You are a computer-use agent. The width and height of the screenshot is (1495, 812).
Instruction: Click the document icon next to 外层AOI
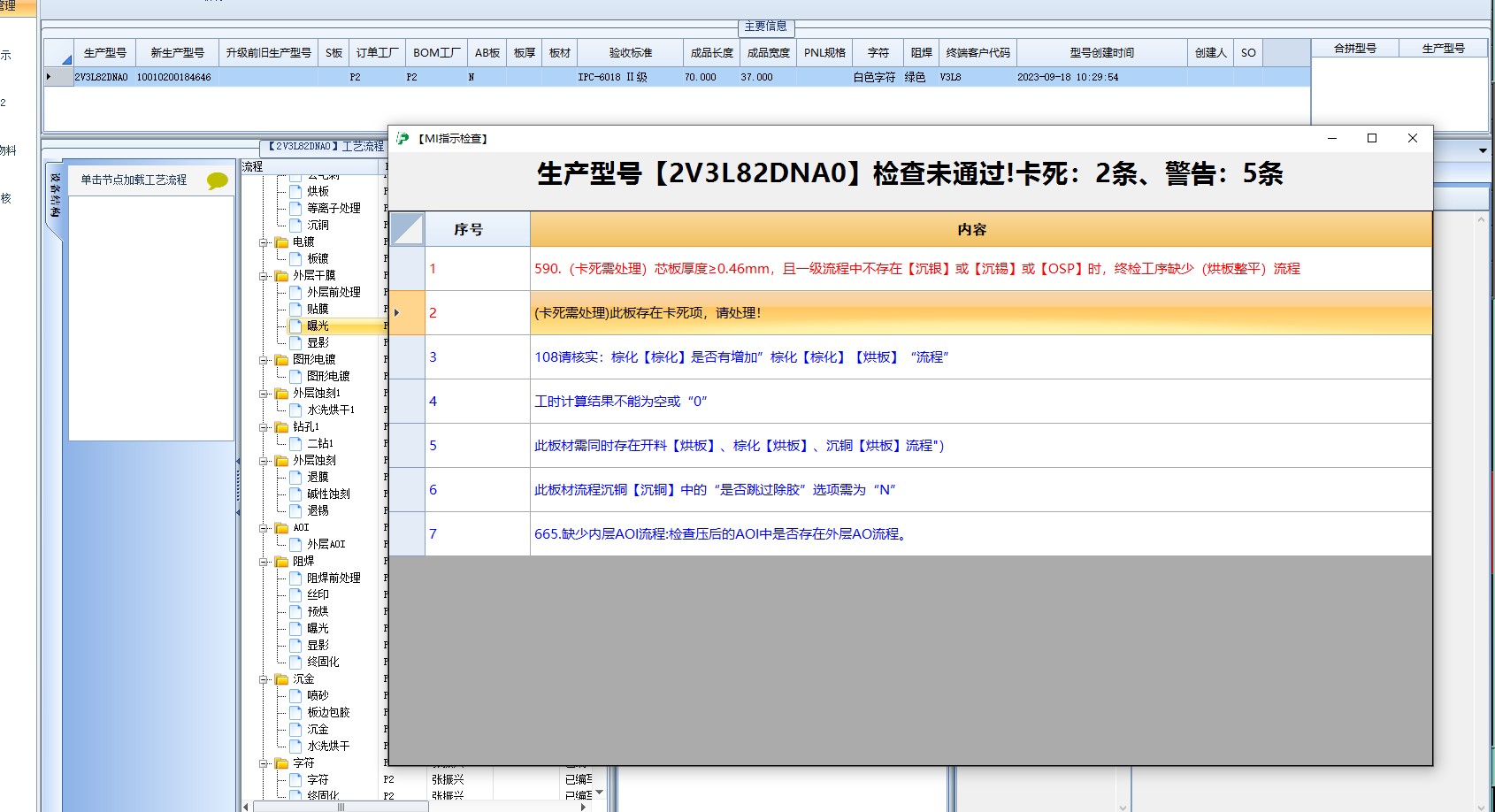tap(295, 544)
